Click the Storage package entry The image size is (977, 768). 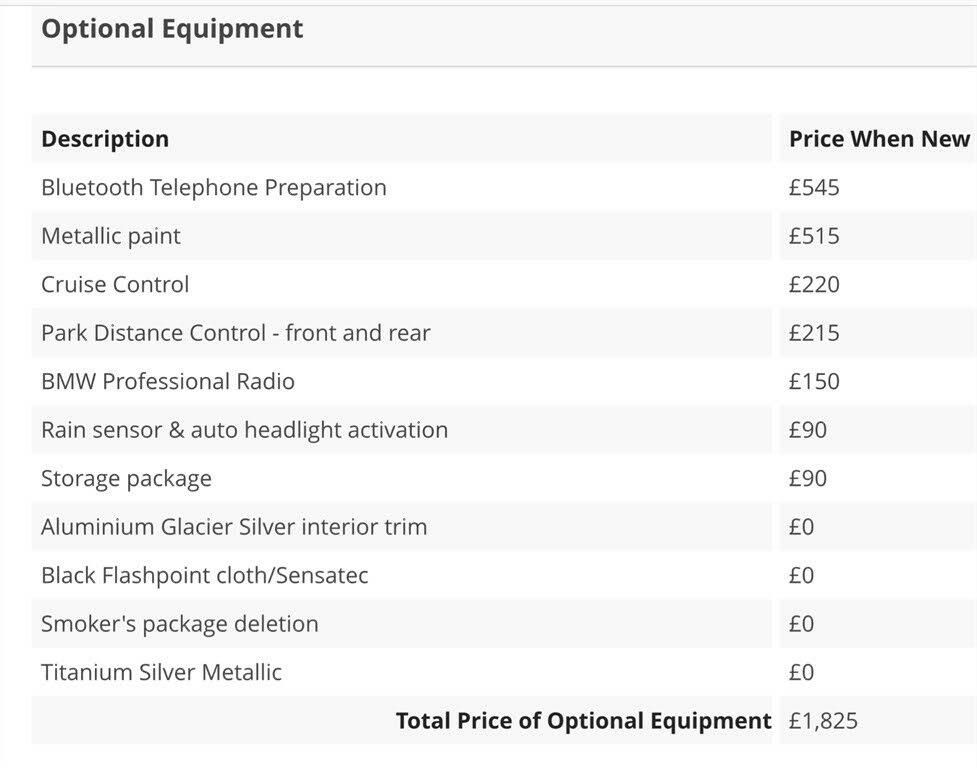tap(126, 479)
